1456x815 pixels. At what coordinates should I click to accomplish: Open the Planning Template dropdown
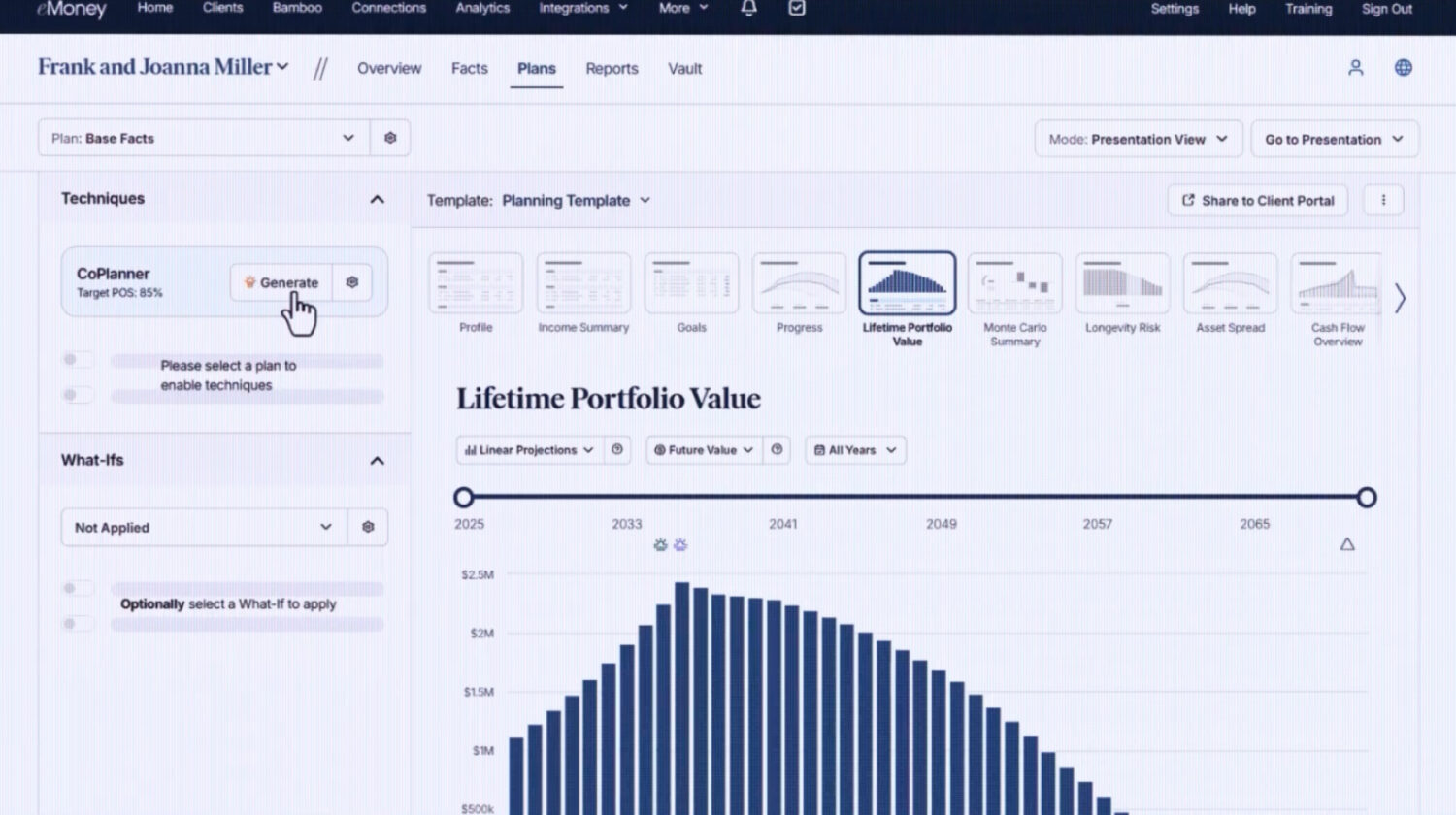click(x=575, y=200)
